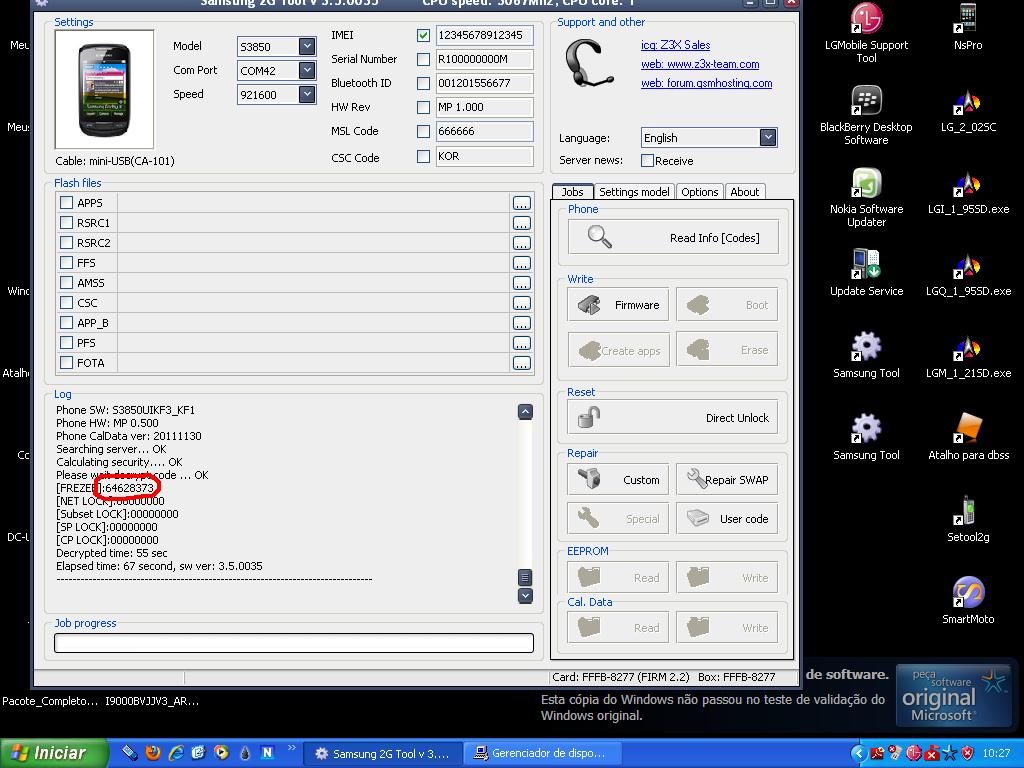Click Direct Unlock button
Image resolution: width=1024 pixels, height=768 pixels.
[673, 417]
